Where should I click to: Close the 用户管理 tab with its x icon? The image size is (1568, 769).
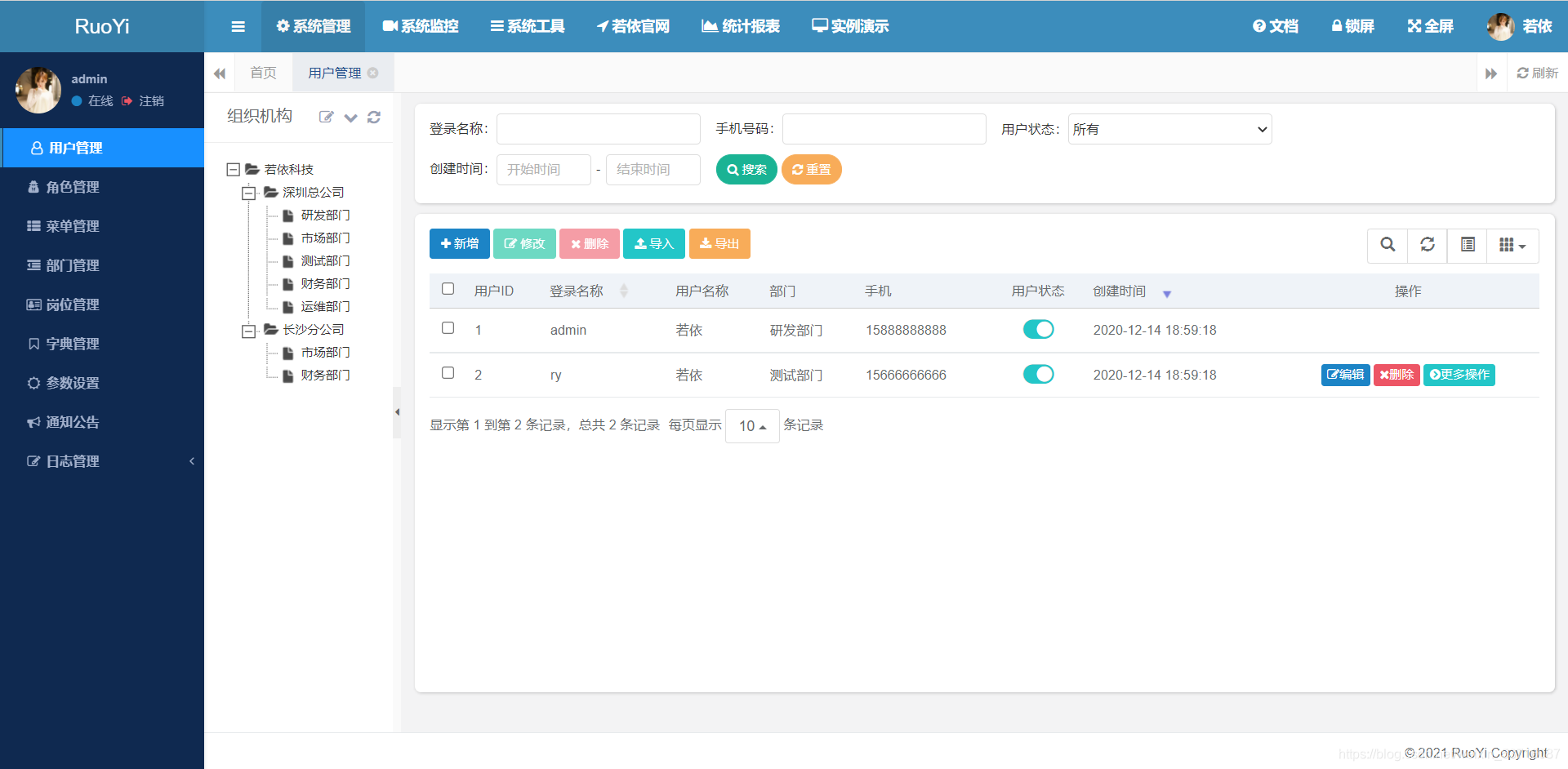click(x=373, y=73)
